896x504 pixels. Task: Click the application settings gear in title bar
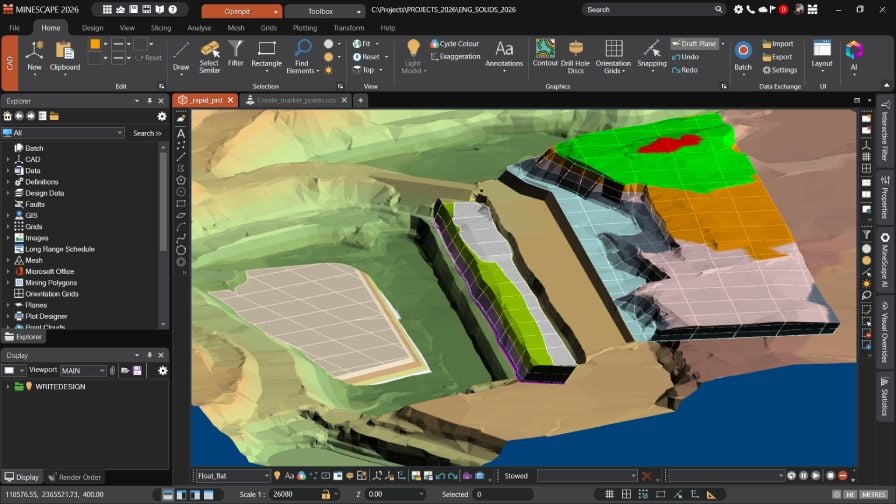pos(738,10)
